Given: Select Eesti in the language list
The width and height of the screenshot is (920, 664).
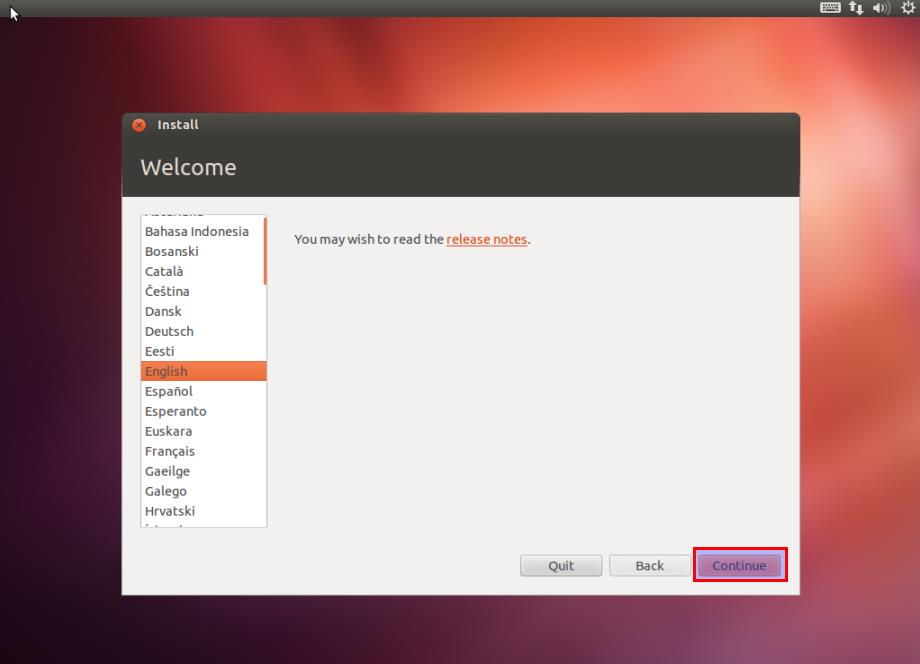Looking at the screenshot, I should click(x=204, y=351).
